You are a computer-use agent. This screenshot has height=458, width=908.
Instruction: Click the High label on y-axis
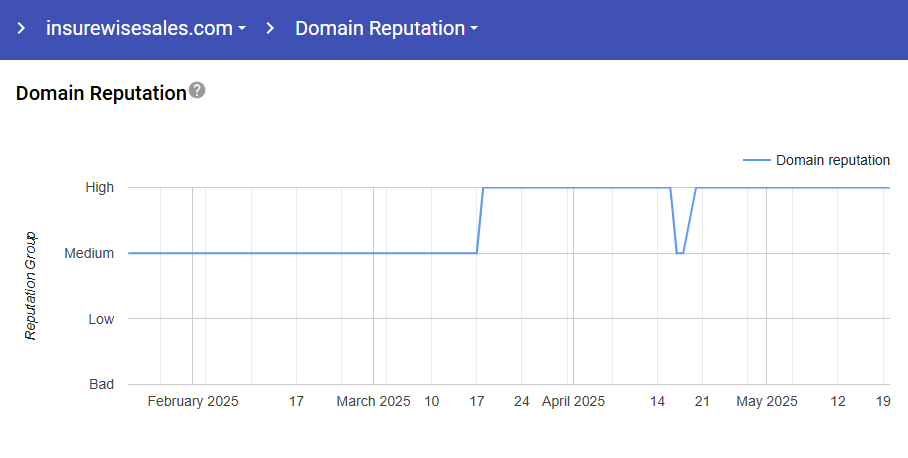pos(99,187)
